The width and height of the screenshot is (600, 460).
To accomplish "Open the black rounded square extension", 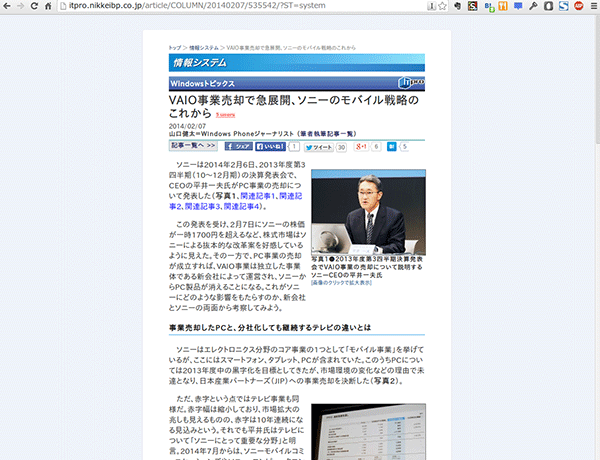I will (x=548, y=6).
